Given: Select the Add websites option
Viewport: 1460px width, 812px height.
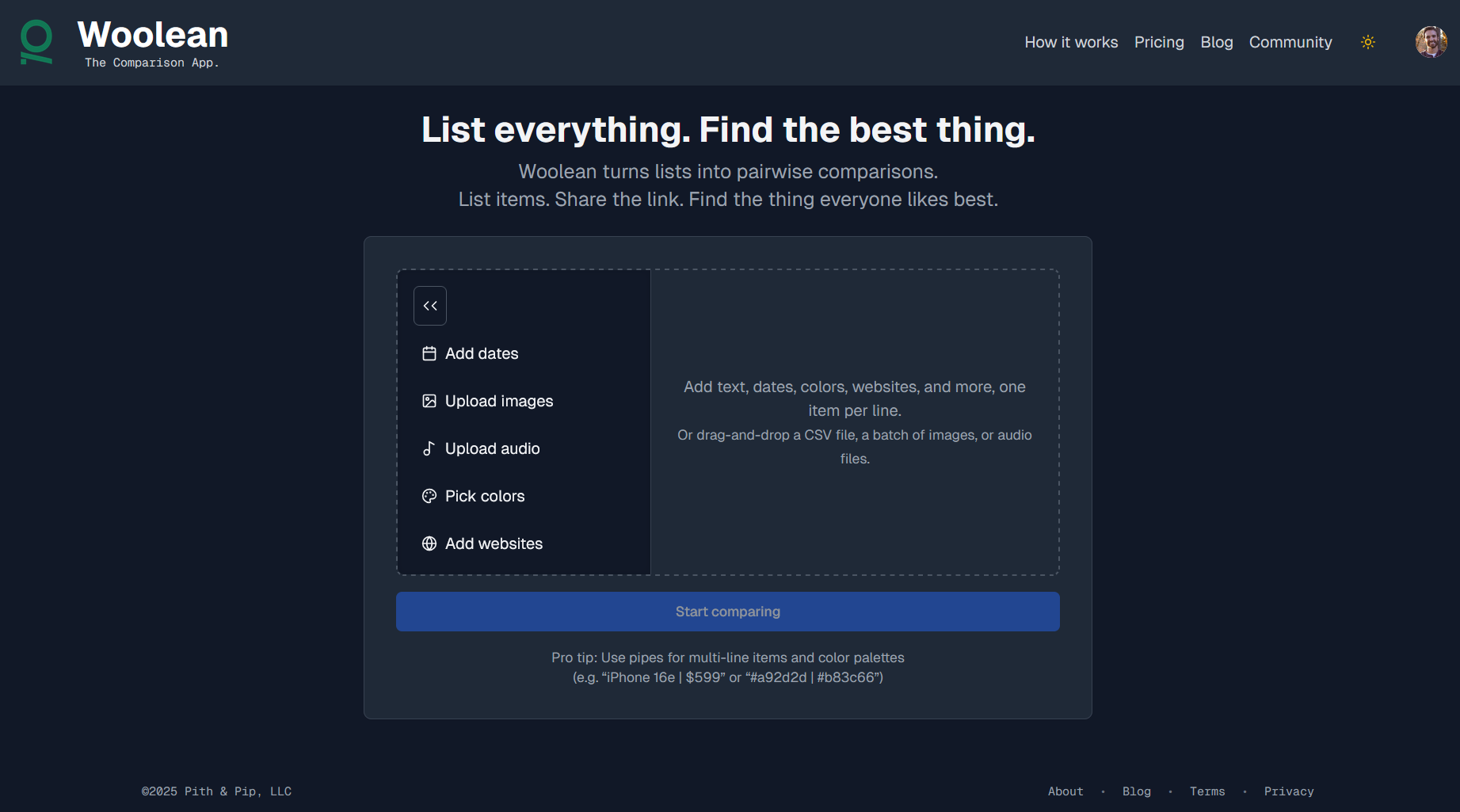Looking at the screenshot, I should [524, 543].
